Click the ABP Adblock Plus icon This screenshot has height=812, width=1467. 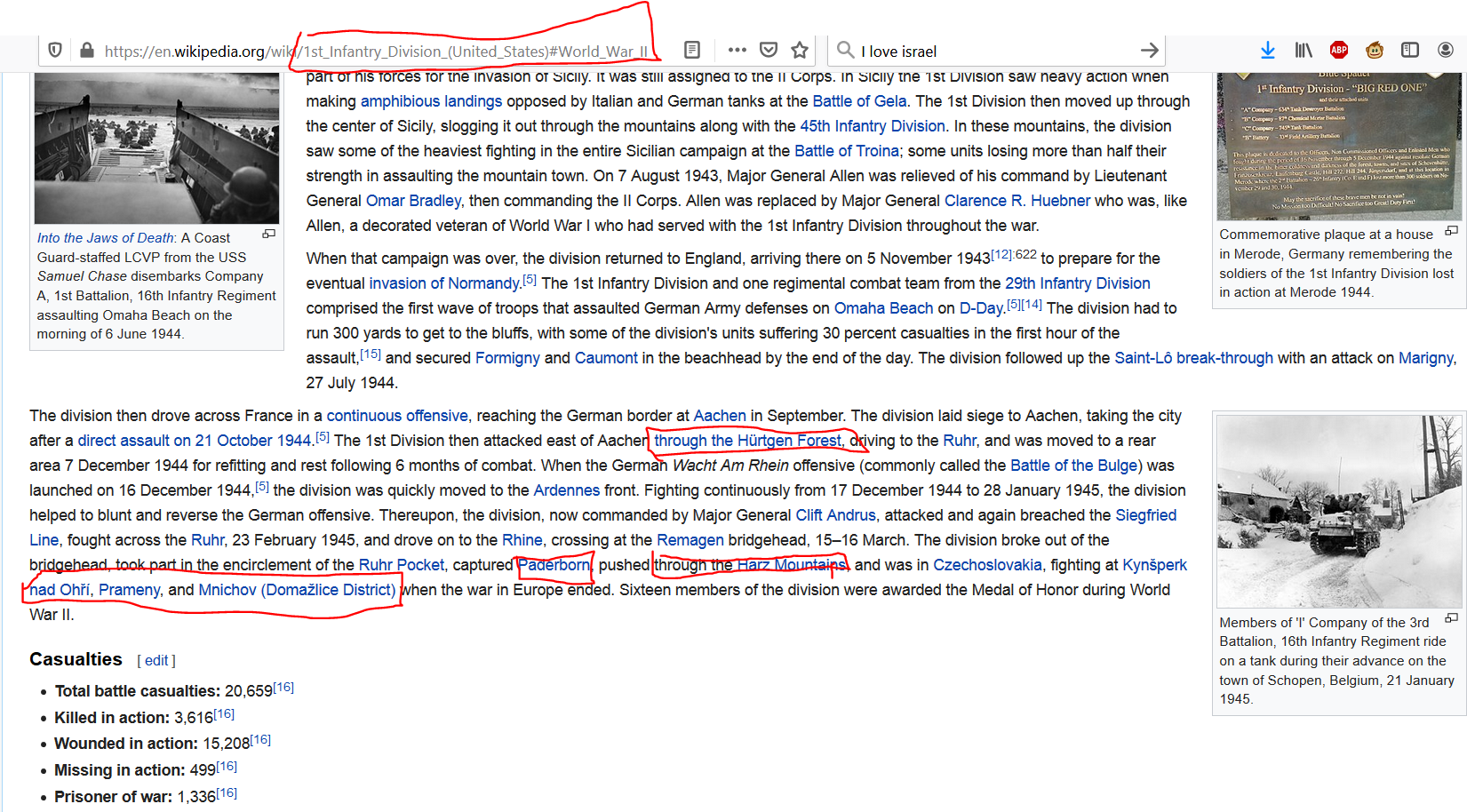coord(1339,50)
